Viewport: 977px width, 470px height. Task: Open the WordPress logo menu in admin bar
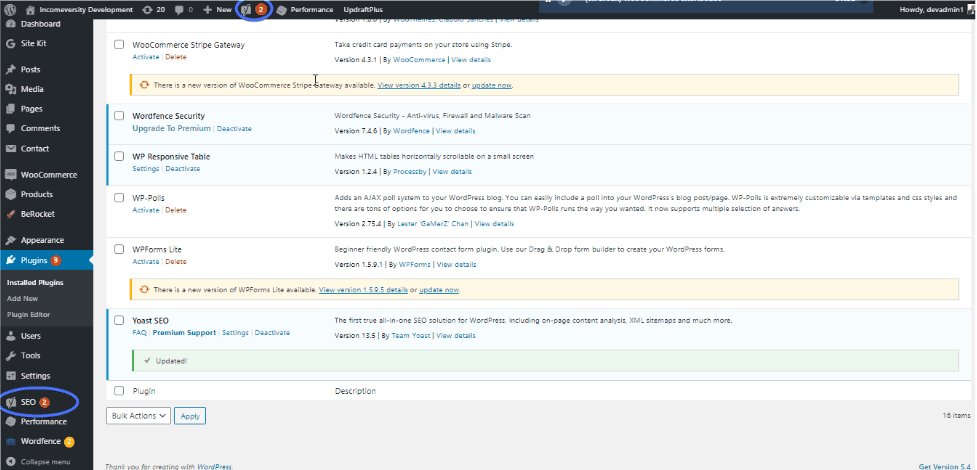click(x=11, y=9)
